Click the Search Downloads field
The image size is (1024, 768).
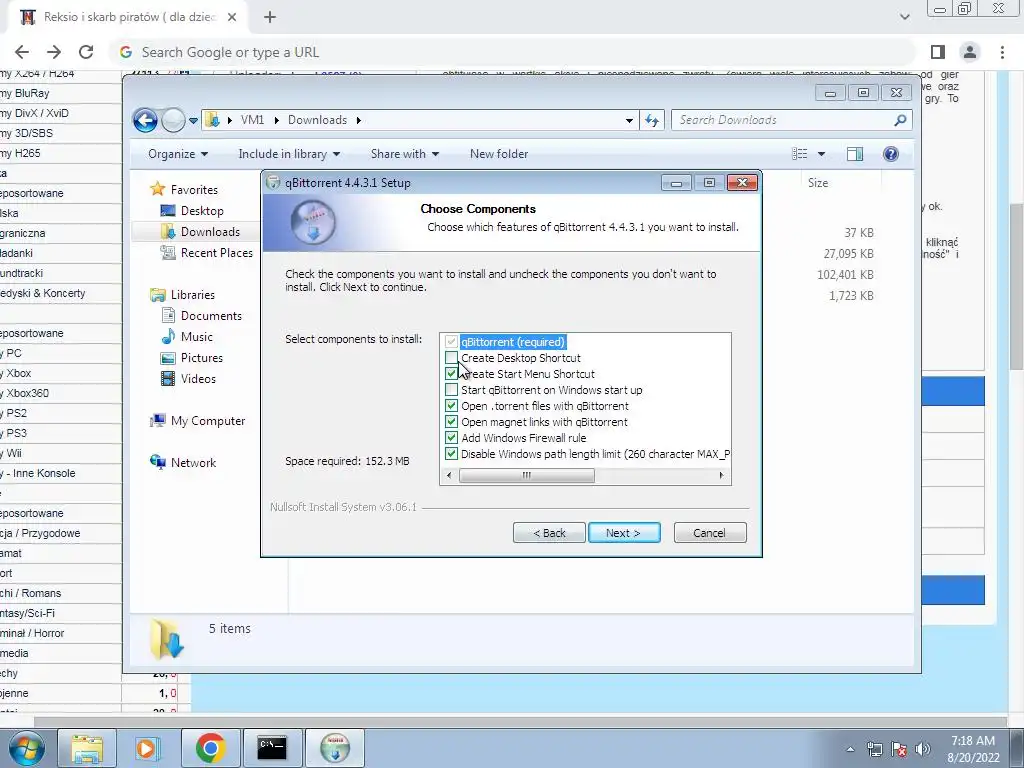click(792, 120)
